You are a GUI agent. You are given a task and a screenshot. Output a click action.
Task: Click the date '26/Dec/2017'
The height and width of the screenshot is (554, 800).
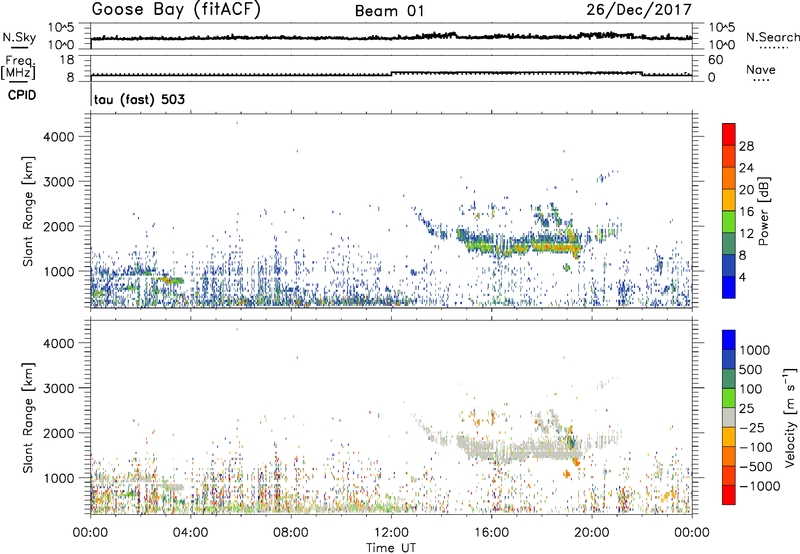(x=639, y=10)
